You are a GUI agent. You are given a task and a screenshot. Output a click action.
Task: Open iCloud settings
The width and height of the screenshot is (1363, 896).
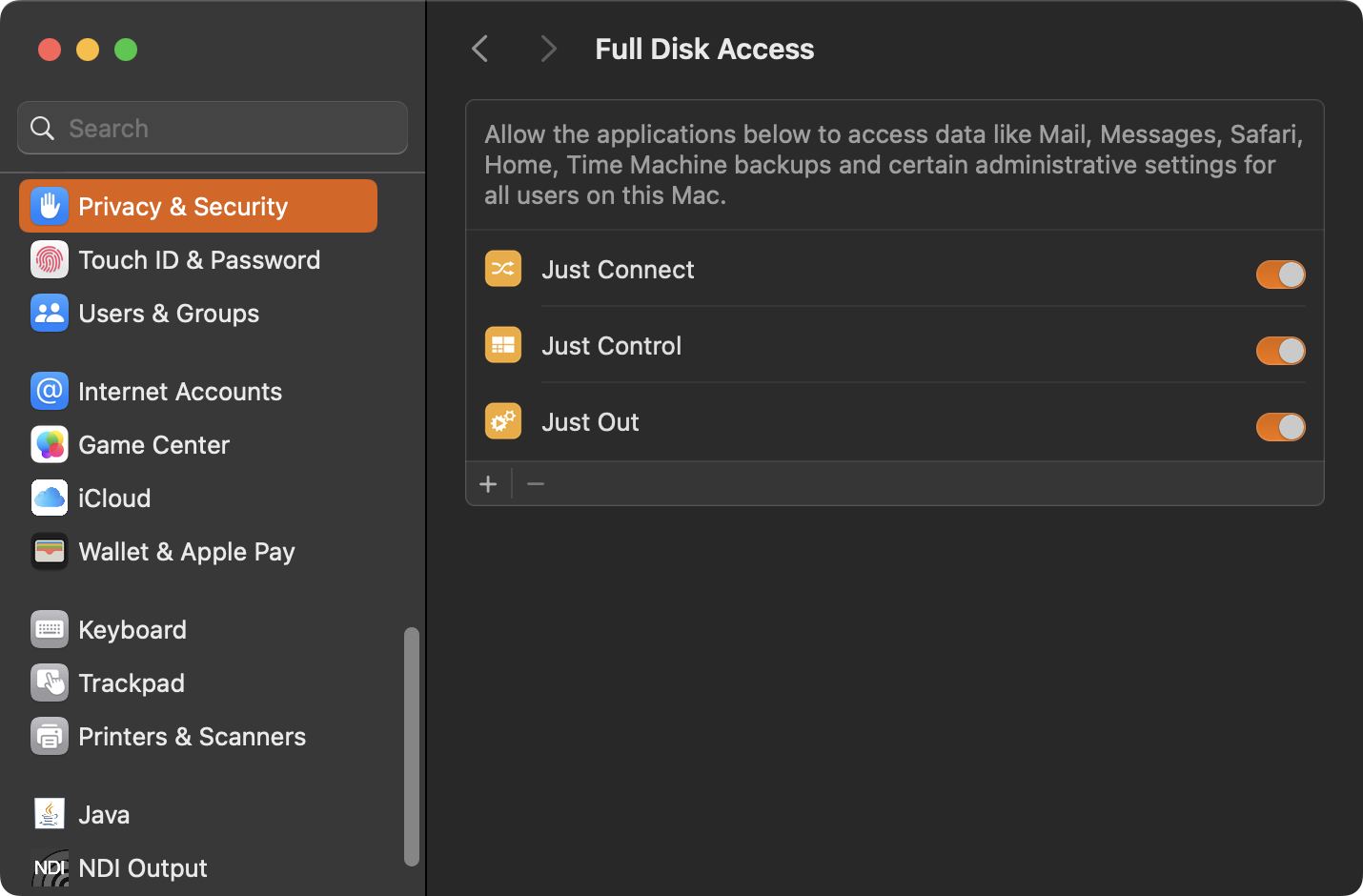tap(198, 498)
